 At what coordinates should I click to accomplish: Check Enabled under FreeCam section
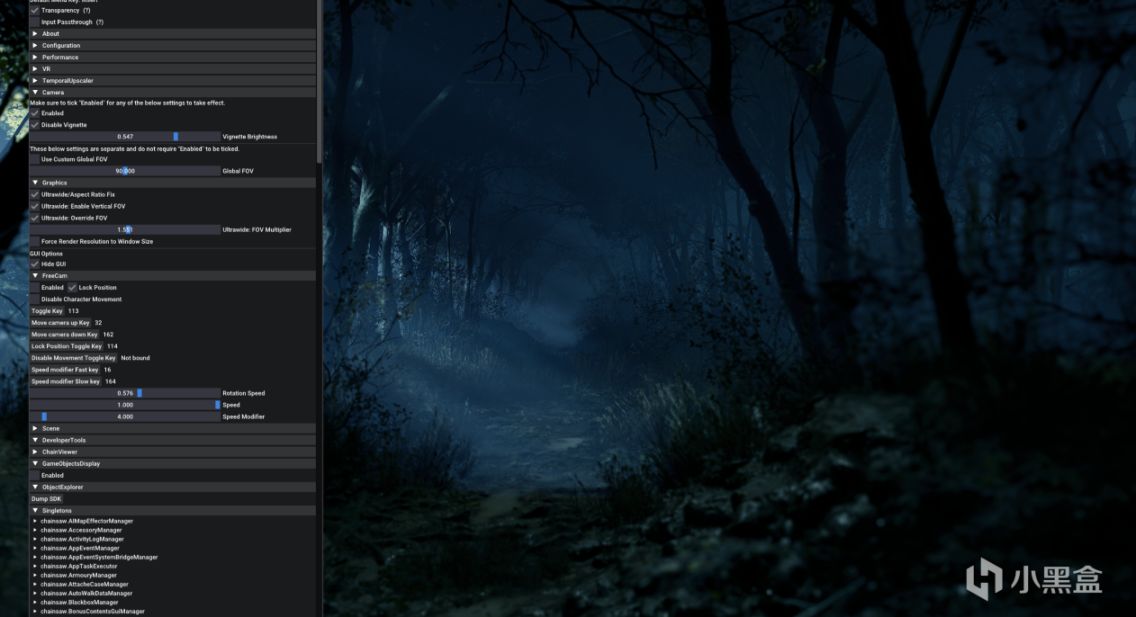35,288
